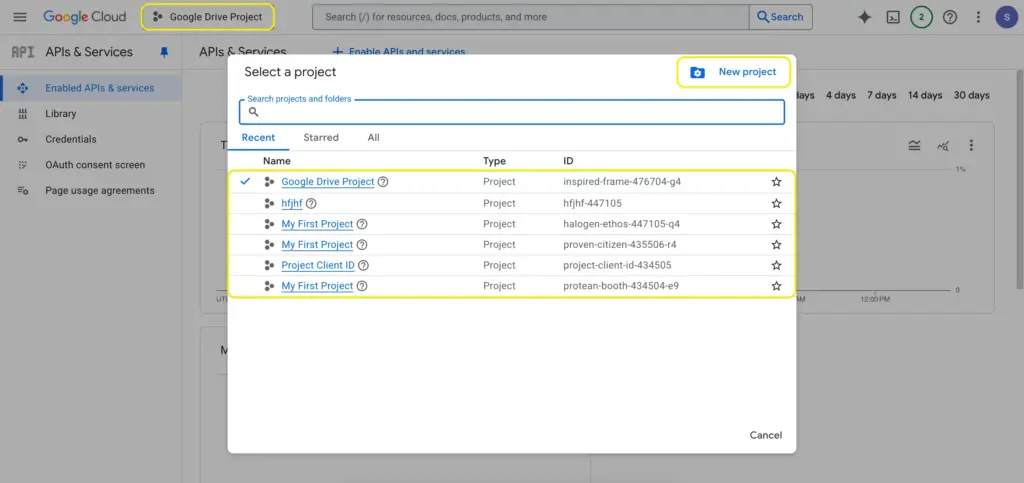1024x483 pixels.
Task: Open the help question mark icon in the top bar
Action: point(950,17)
